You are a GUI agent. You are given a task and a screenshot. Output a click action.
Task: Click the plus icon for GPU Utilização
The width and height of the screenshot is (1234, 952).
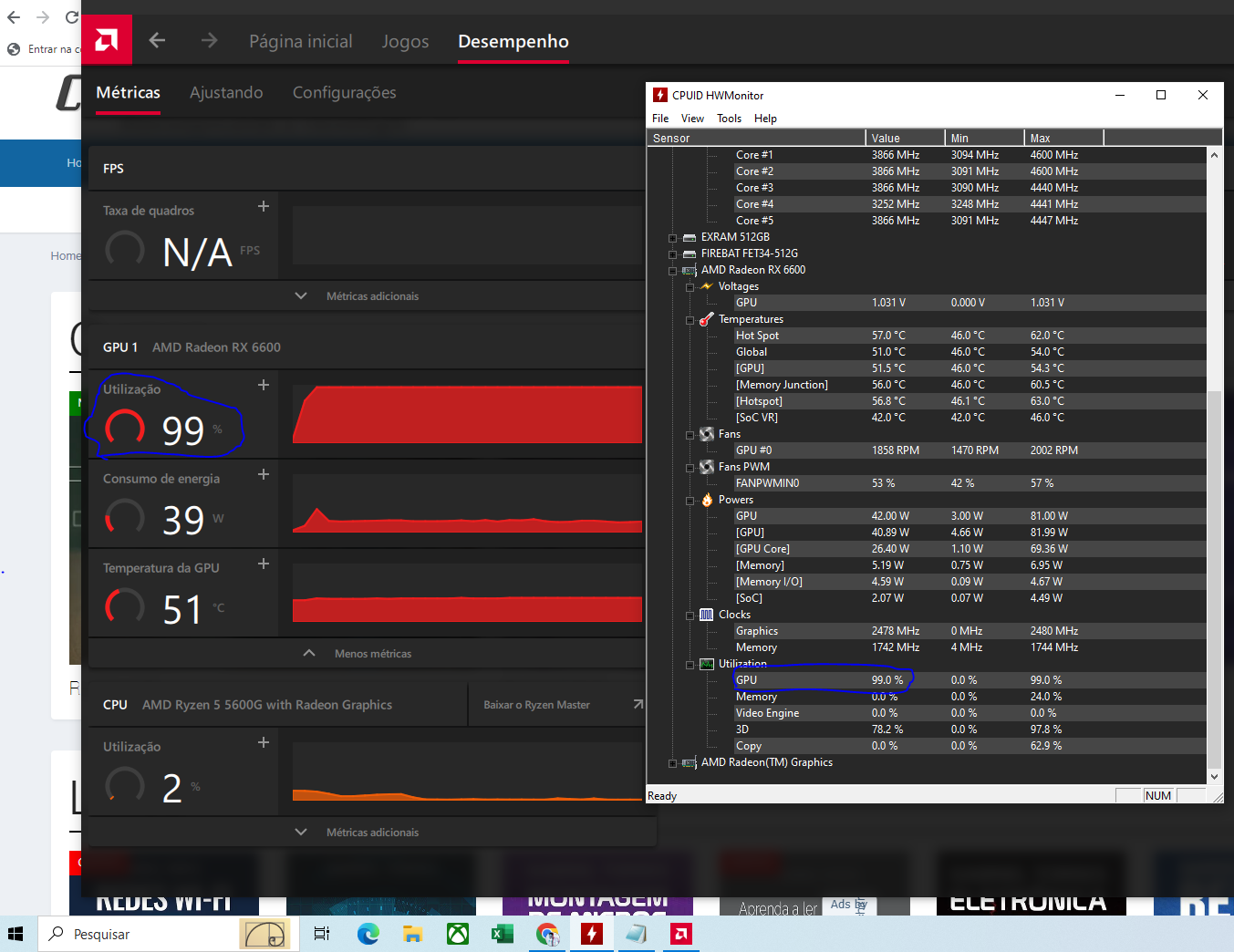(x=264, y=385)
